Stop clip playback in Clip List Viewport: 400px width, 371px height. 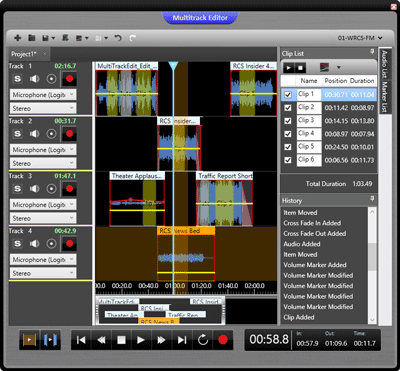[300, 68]
